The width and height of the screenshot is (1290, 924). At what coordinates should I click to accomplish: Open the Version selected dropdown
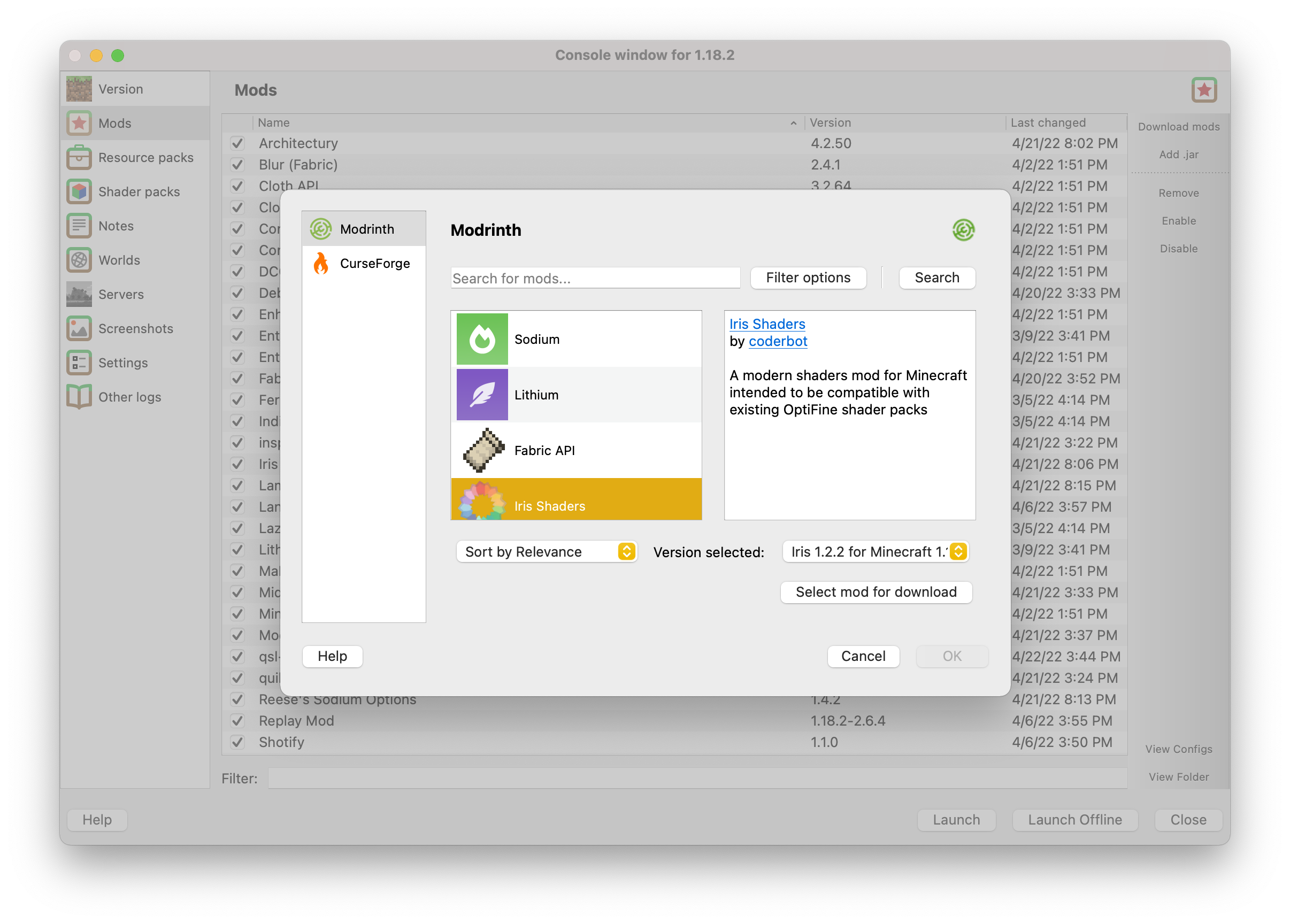pos(875,551)
